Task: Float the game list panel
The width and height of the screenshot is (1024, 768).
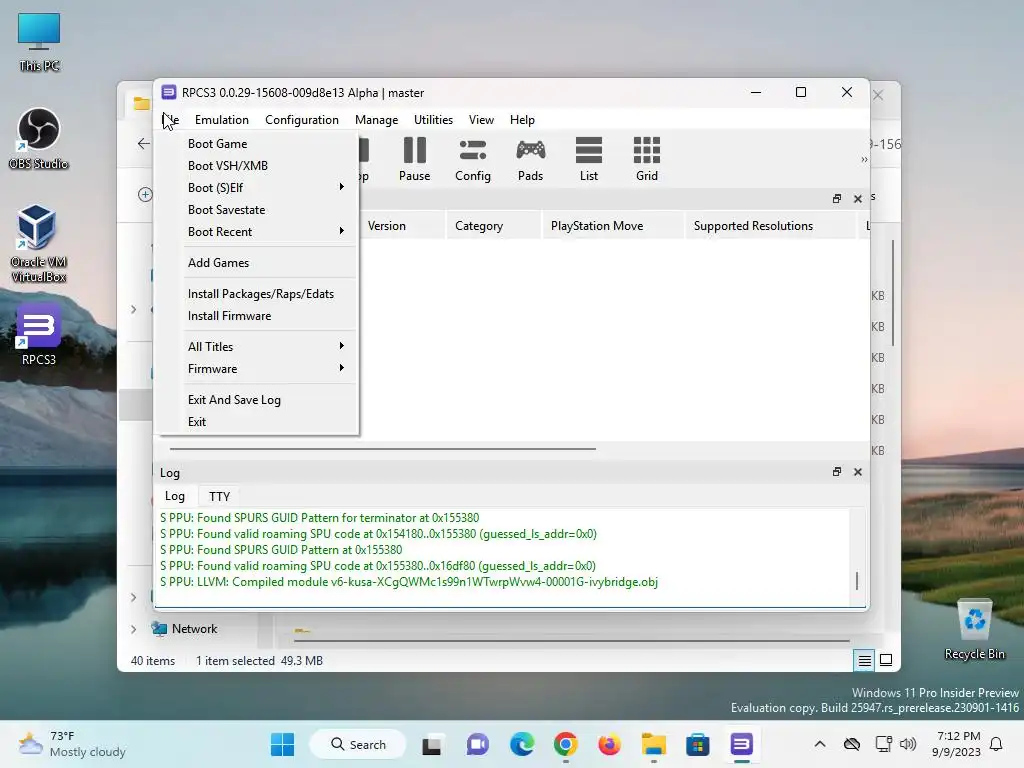Action: 837,199
